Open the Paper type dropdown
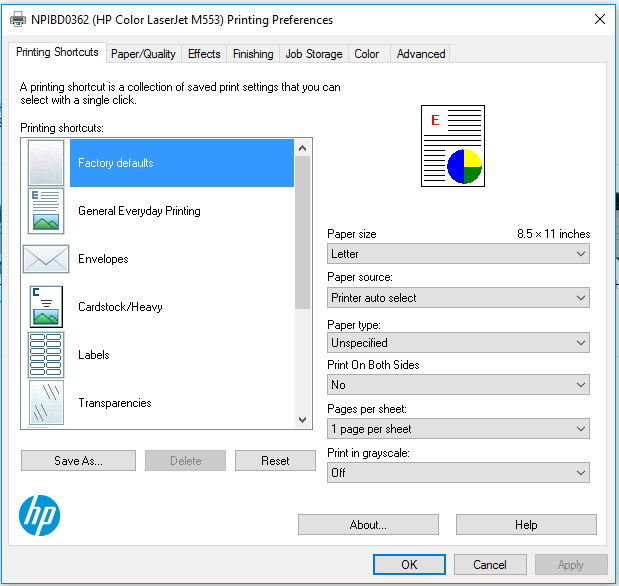The width and height of the screenshot is (619, 586). point(458,343)
